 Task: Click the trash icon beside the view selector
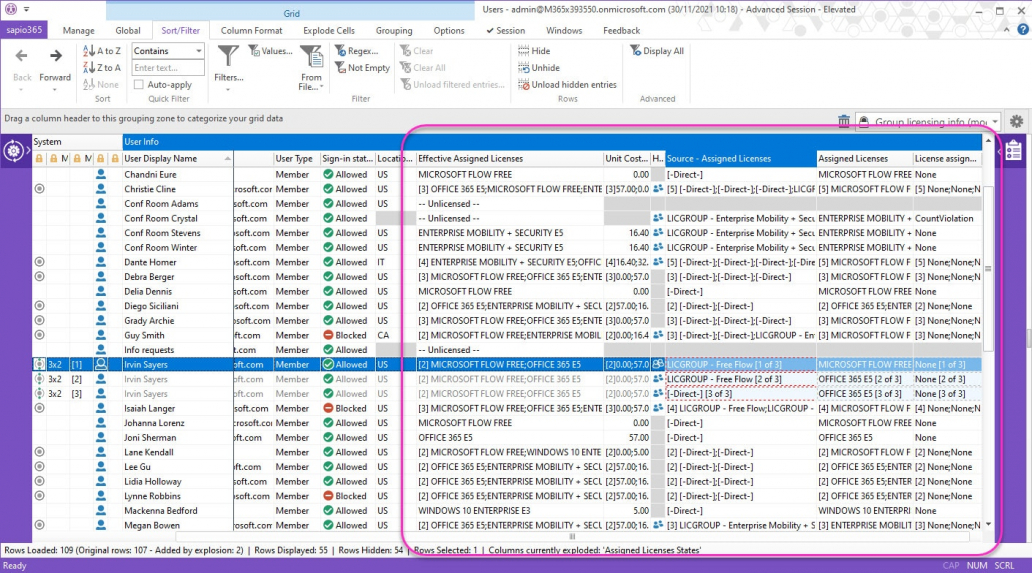coord(844,121)
